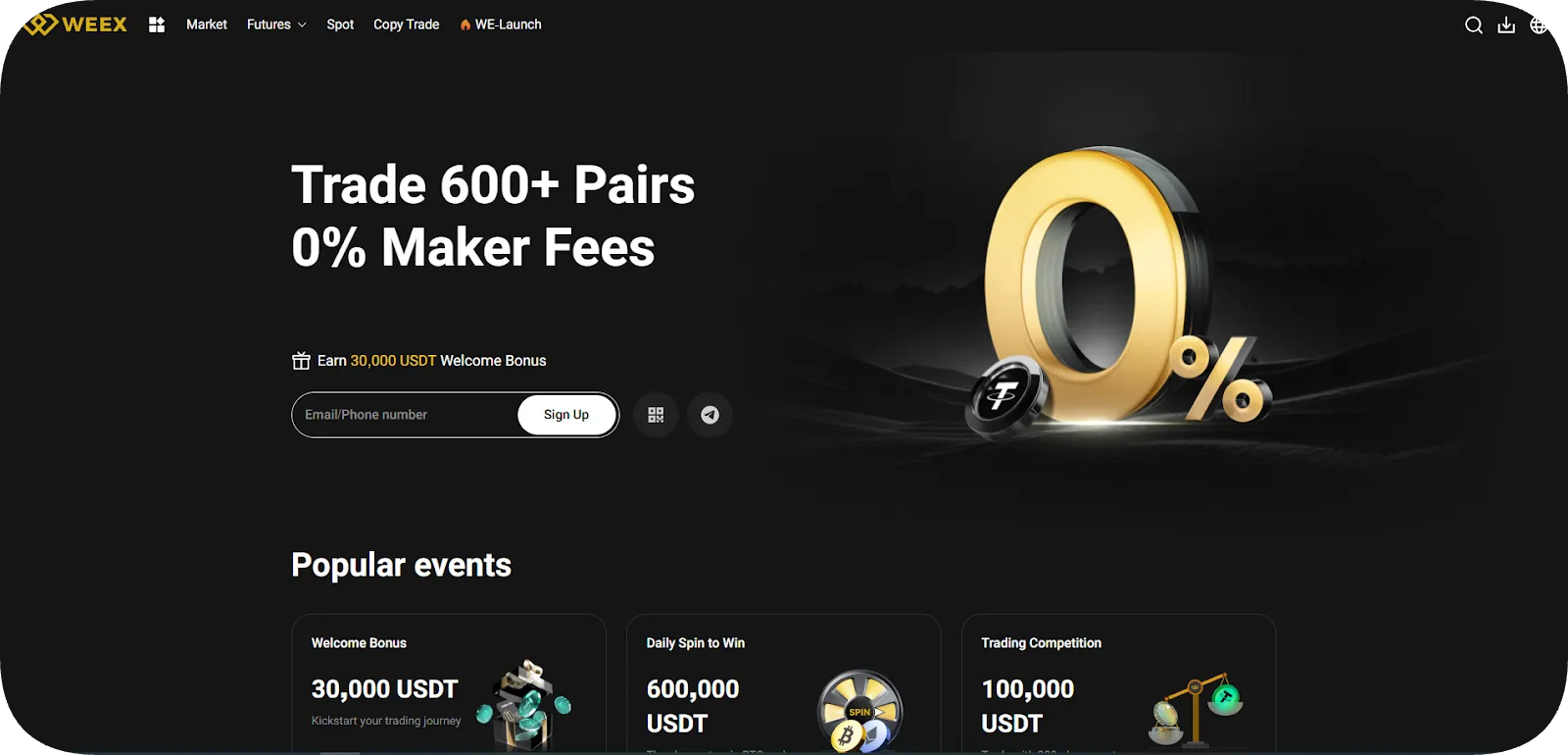Click the 30,000 USDT bonus link
1568x755 pixels.
pos(393,361)
